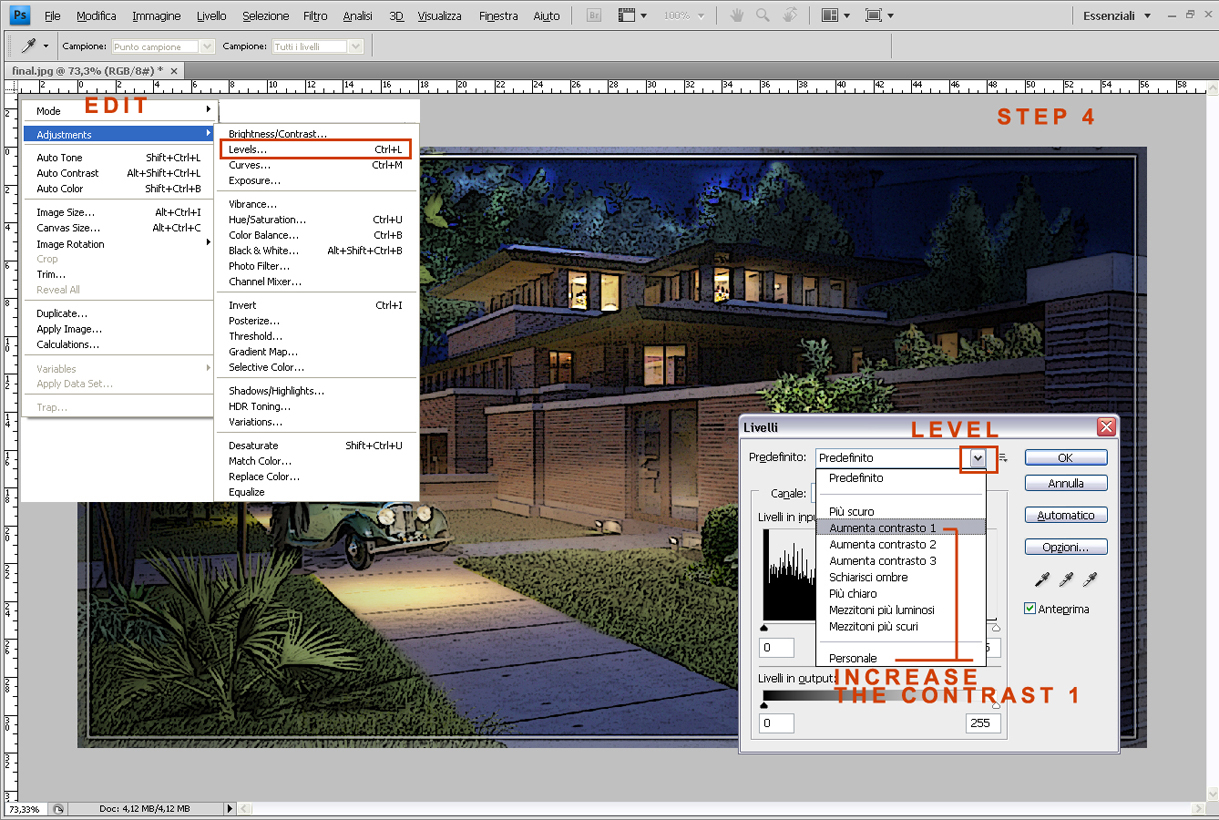Open the preset options icon beside Predefinito
The width and height of the screenshot is (1219, 820).
1002,458
